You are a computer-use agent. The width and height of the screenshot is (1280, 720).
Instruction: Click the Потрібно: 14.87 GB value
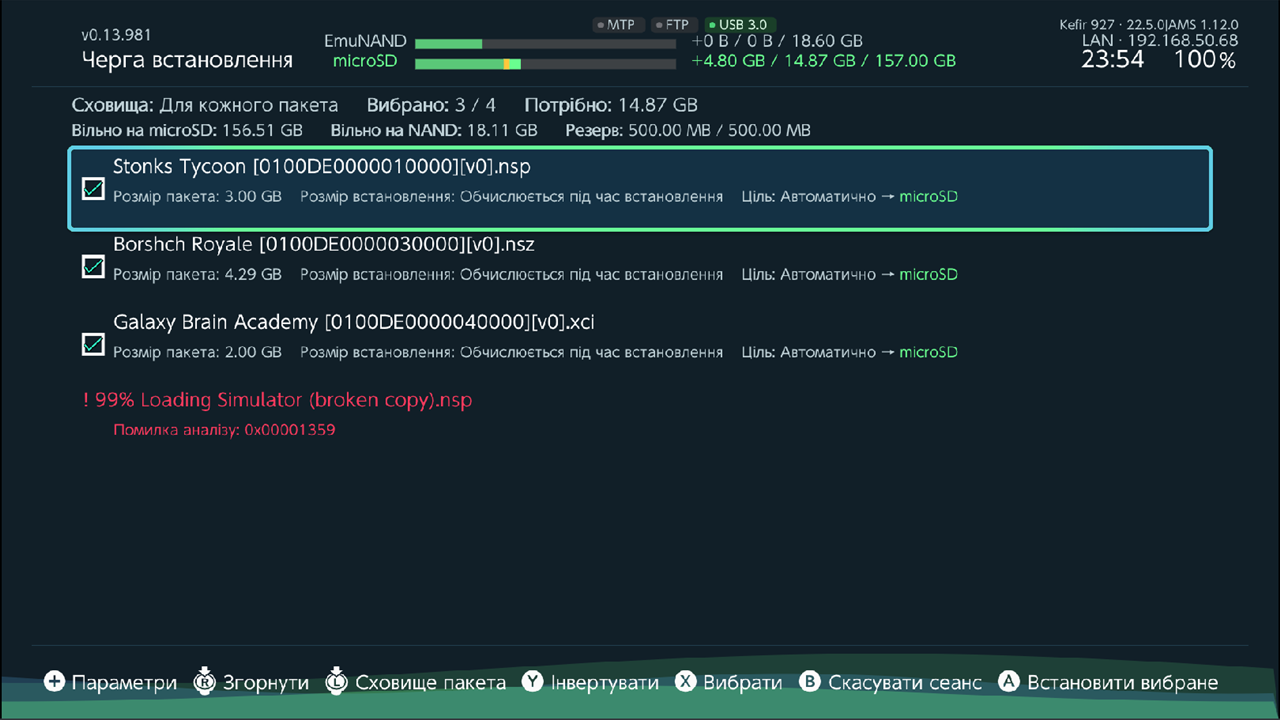point(611,105)
